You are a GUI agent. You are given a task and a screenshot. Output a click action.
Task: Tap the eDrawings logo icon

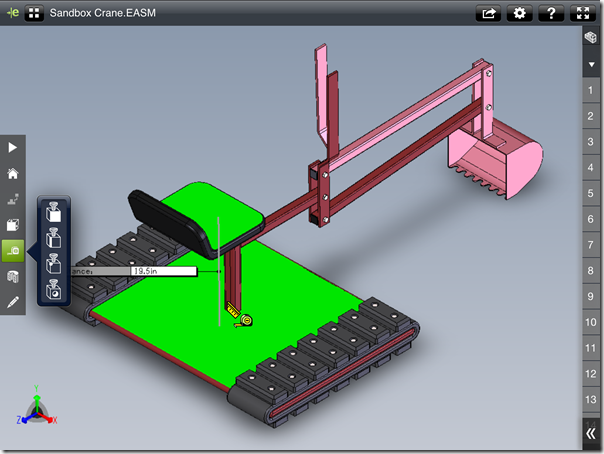pos(13,13)
